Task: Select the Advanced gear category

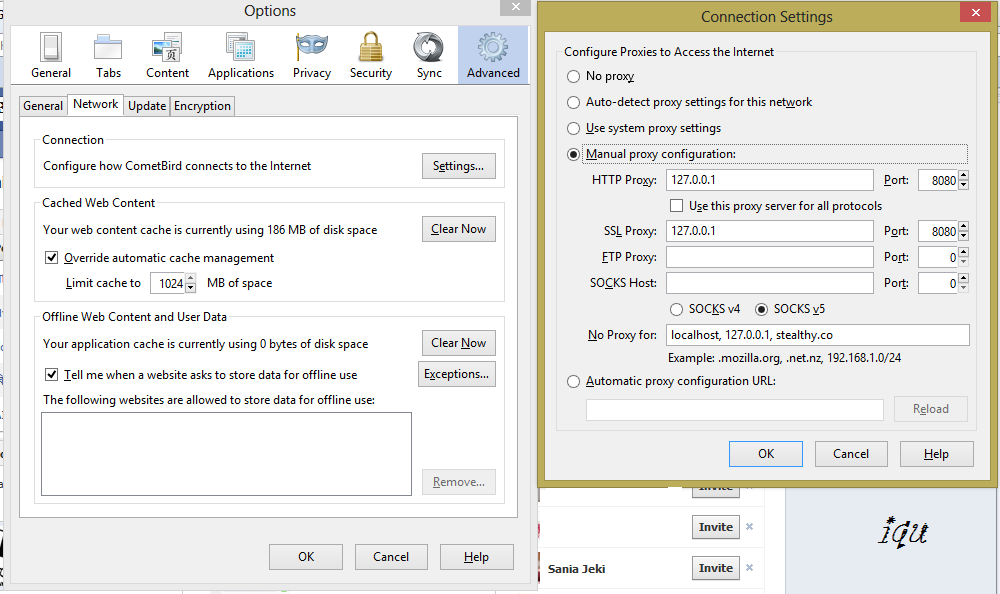Action: [493, 56]
